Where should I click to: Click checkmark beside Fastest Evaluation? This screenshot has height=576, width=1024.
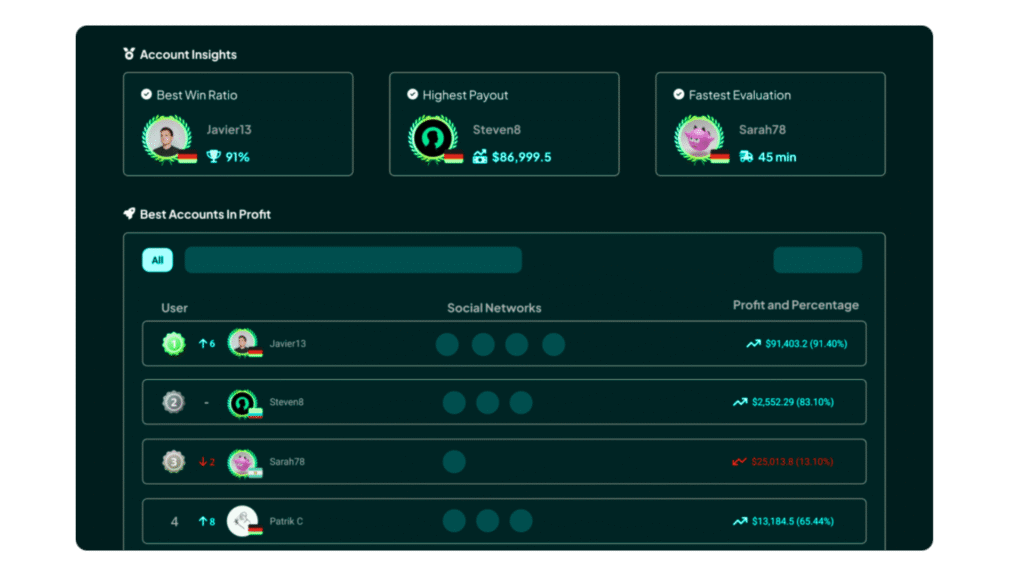678,95
